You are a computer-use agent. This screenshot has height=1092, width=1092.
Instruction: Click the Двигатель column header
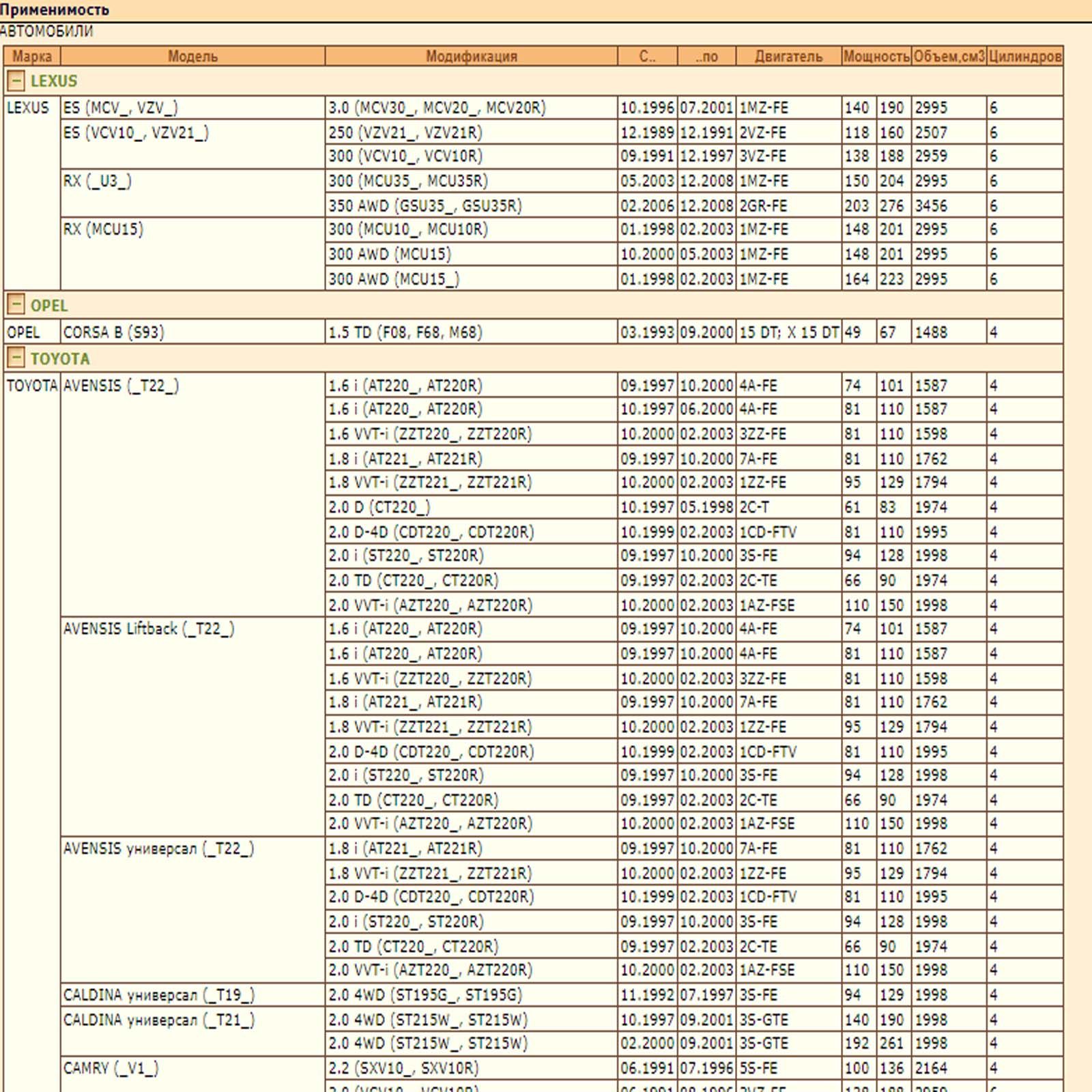[788, 57]
